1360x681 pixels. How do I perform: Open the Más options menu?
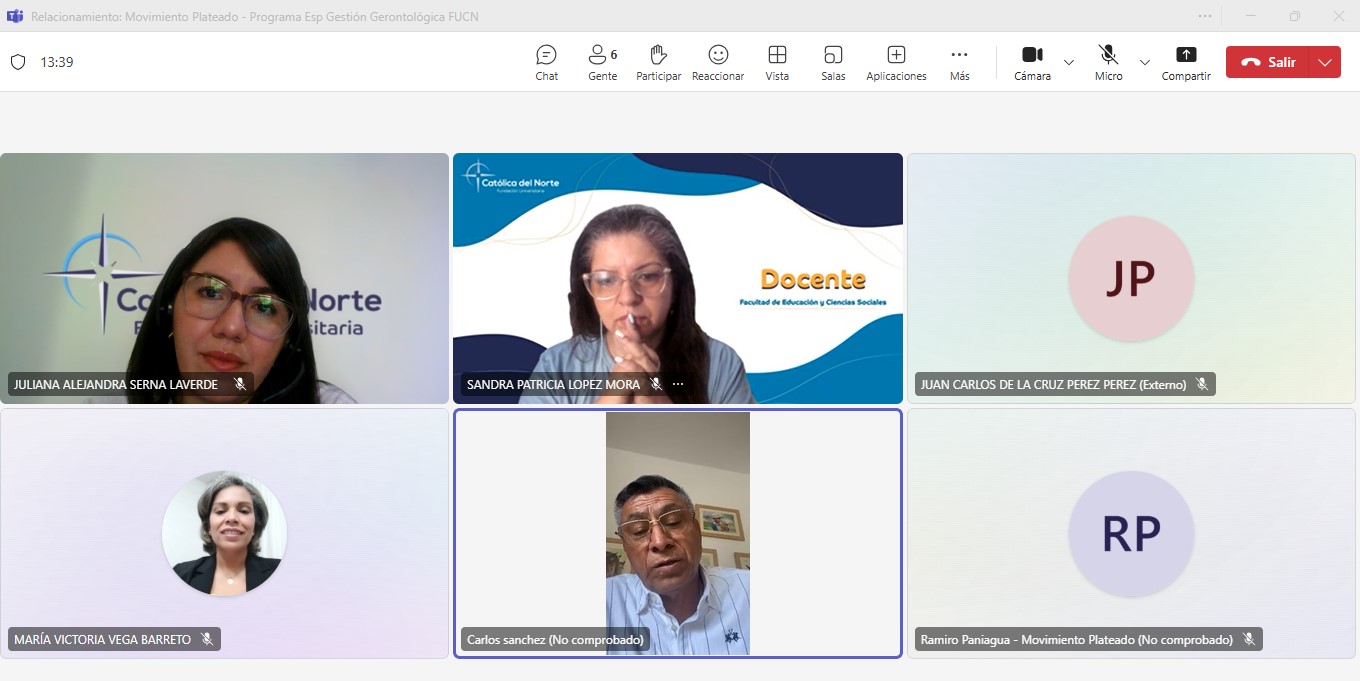[x=959, y=62]
